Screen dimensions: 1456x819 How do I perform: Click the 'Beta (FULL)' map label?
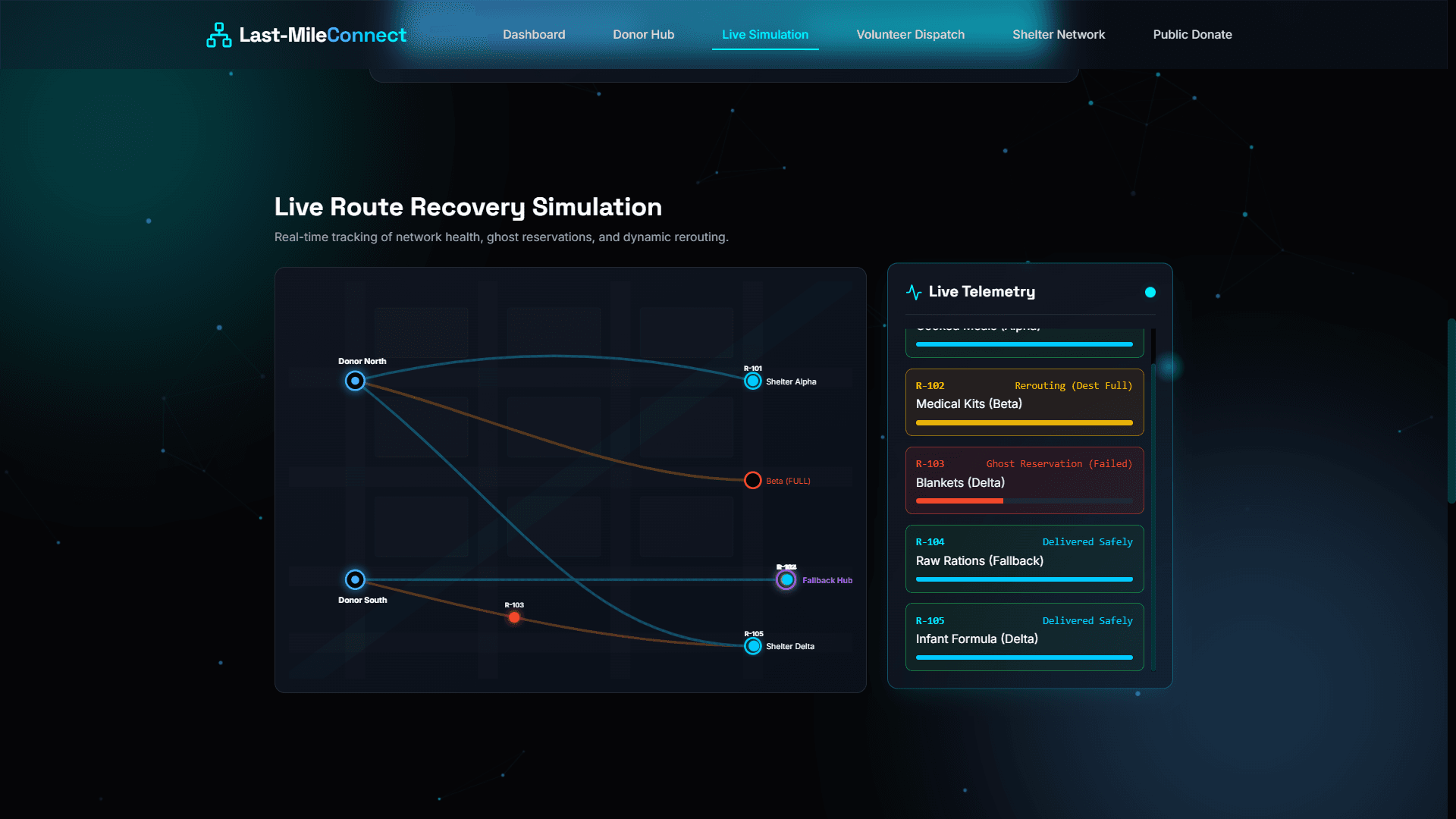coord(788,481)
